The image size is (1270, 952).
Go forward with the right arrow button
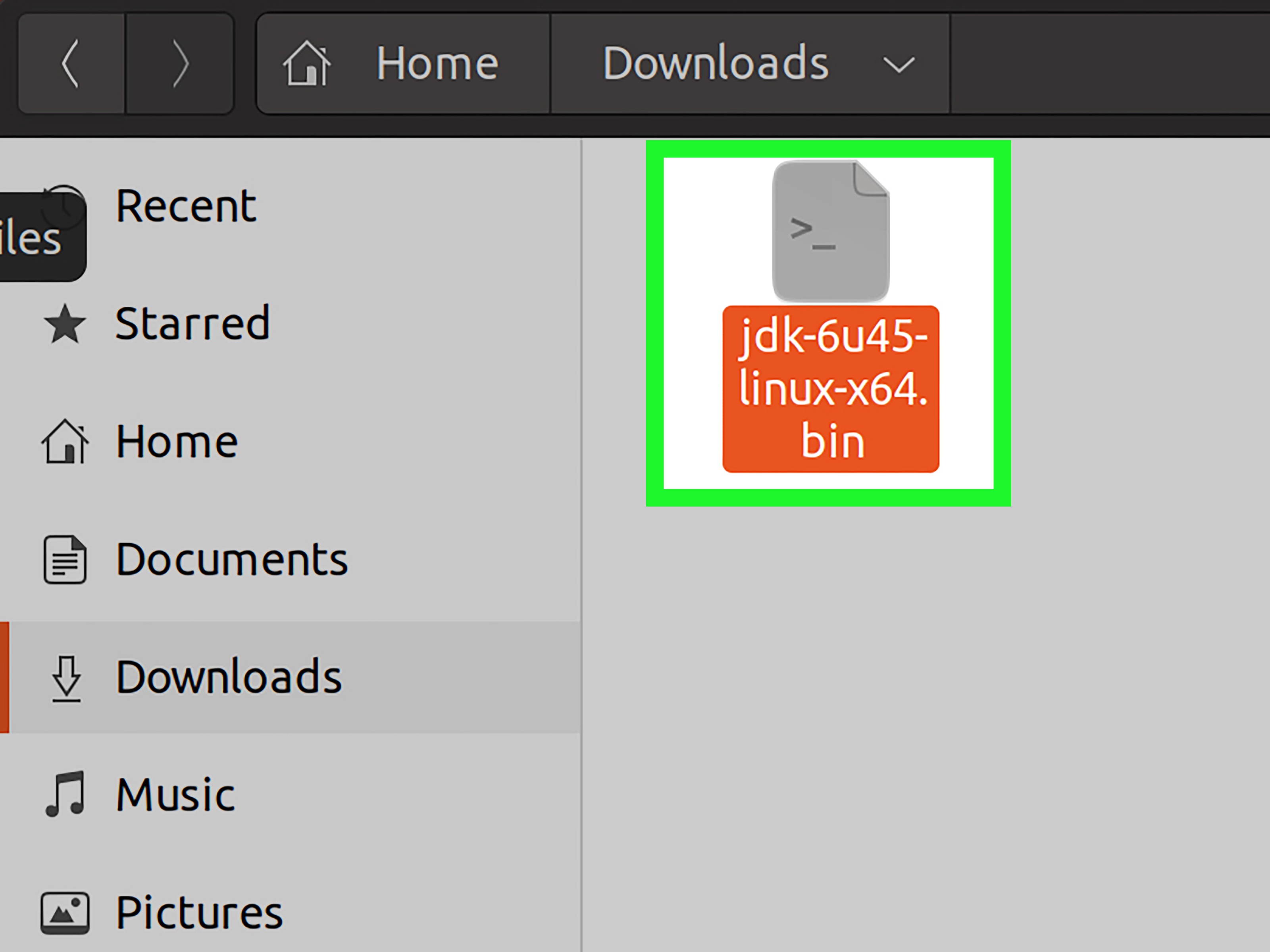pyautogui.click(x=180, y=63)
